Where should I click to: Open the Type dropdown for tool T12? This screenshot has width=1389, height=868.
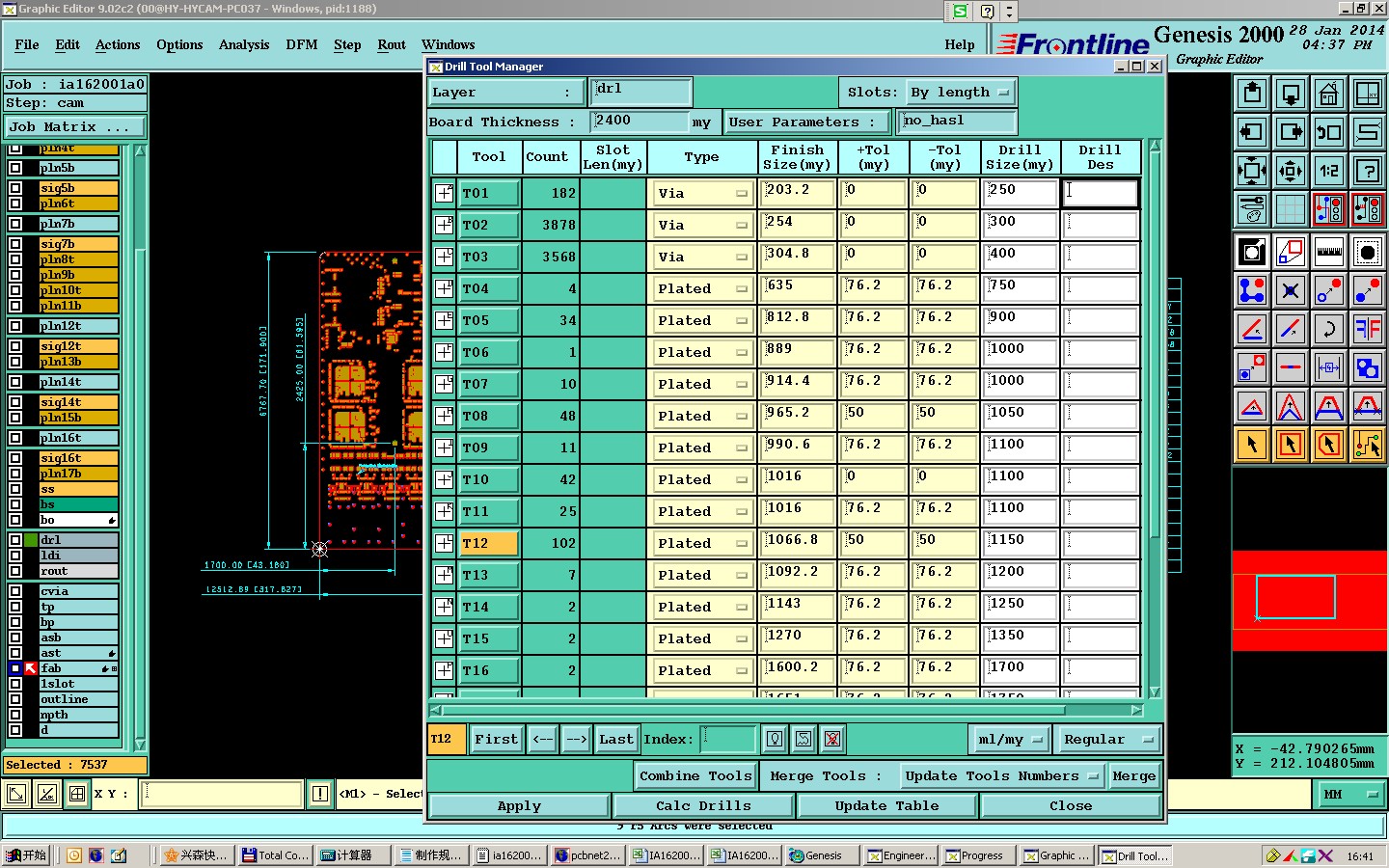(702, 543)
